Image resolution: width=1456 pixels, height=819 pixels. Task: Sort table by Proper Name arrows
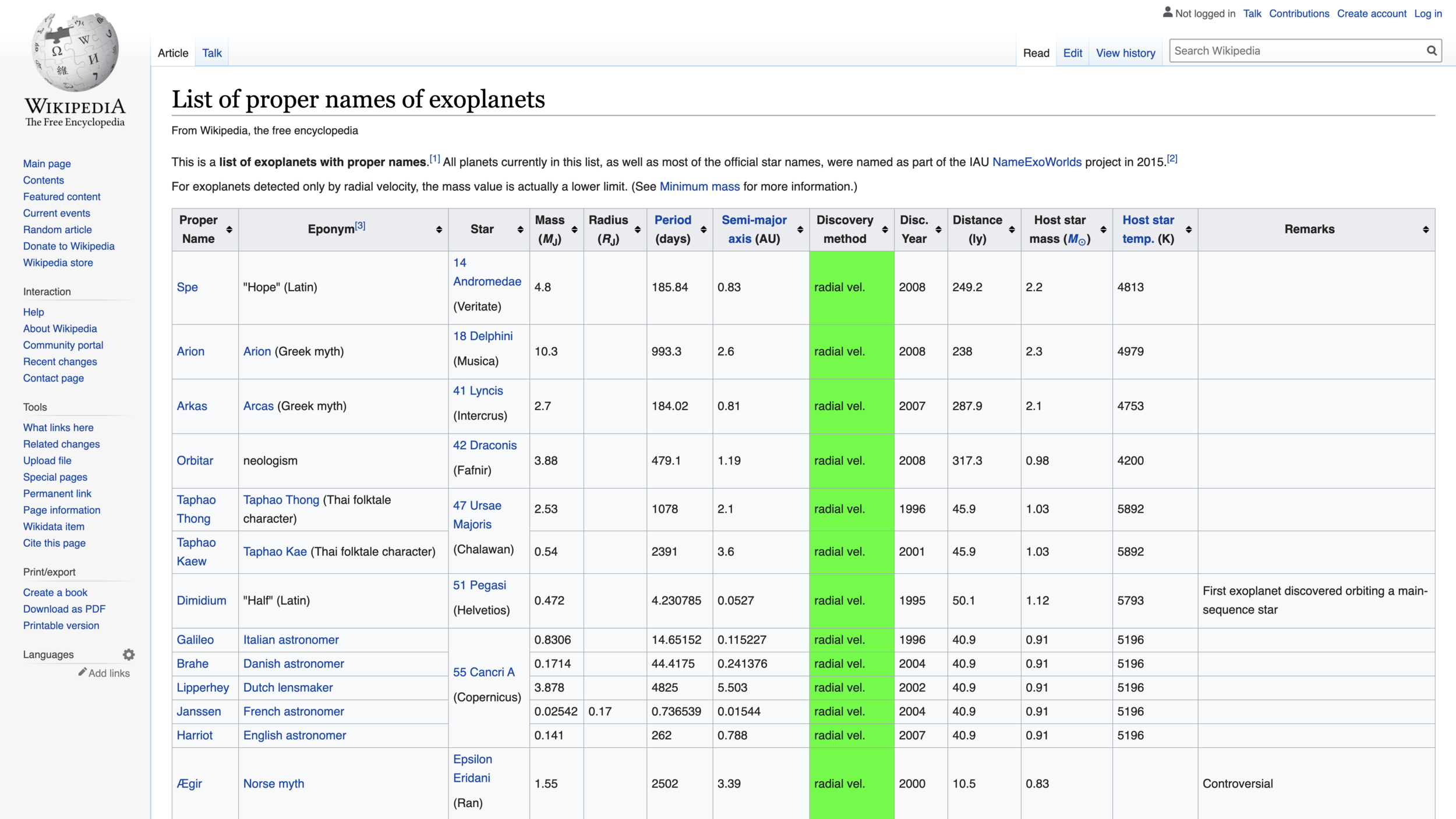tap(229, 230)
